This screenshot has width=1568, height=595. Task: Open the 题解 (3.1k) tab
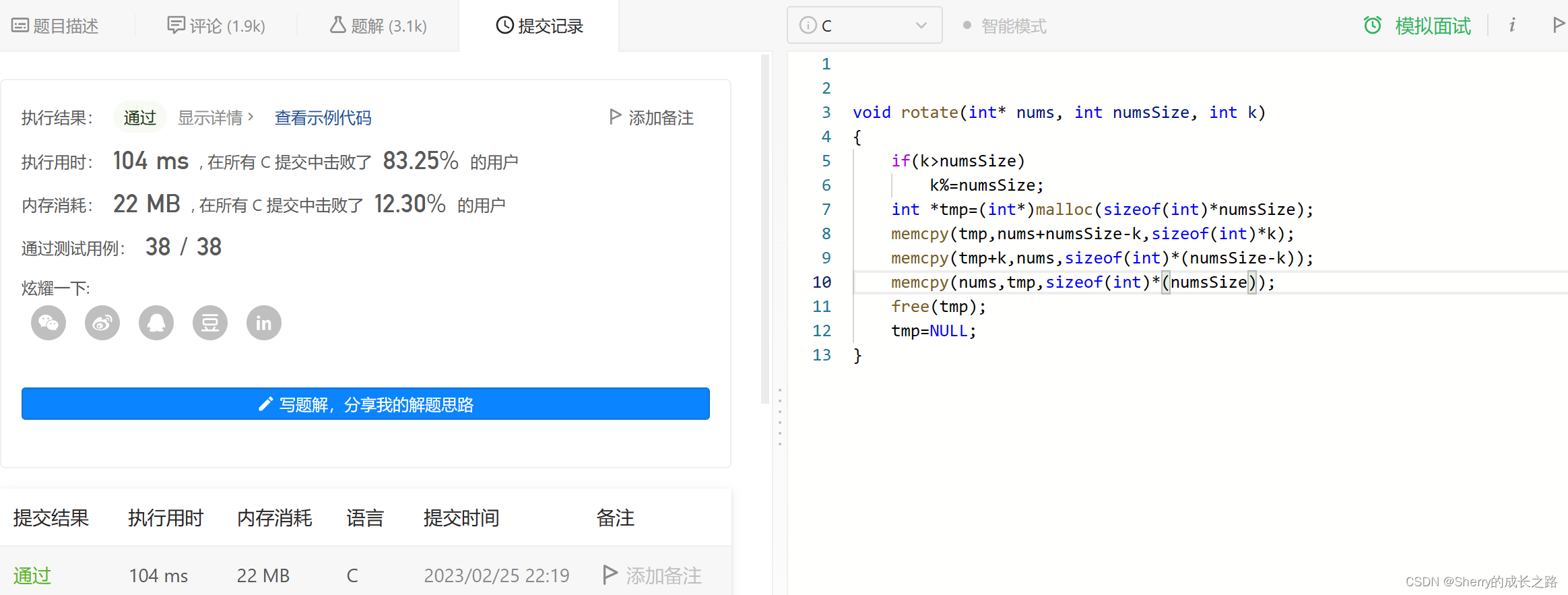378,26
